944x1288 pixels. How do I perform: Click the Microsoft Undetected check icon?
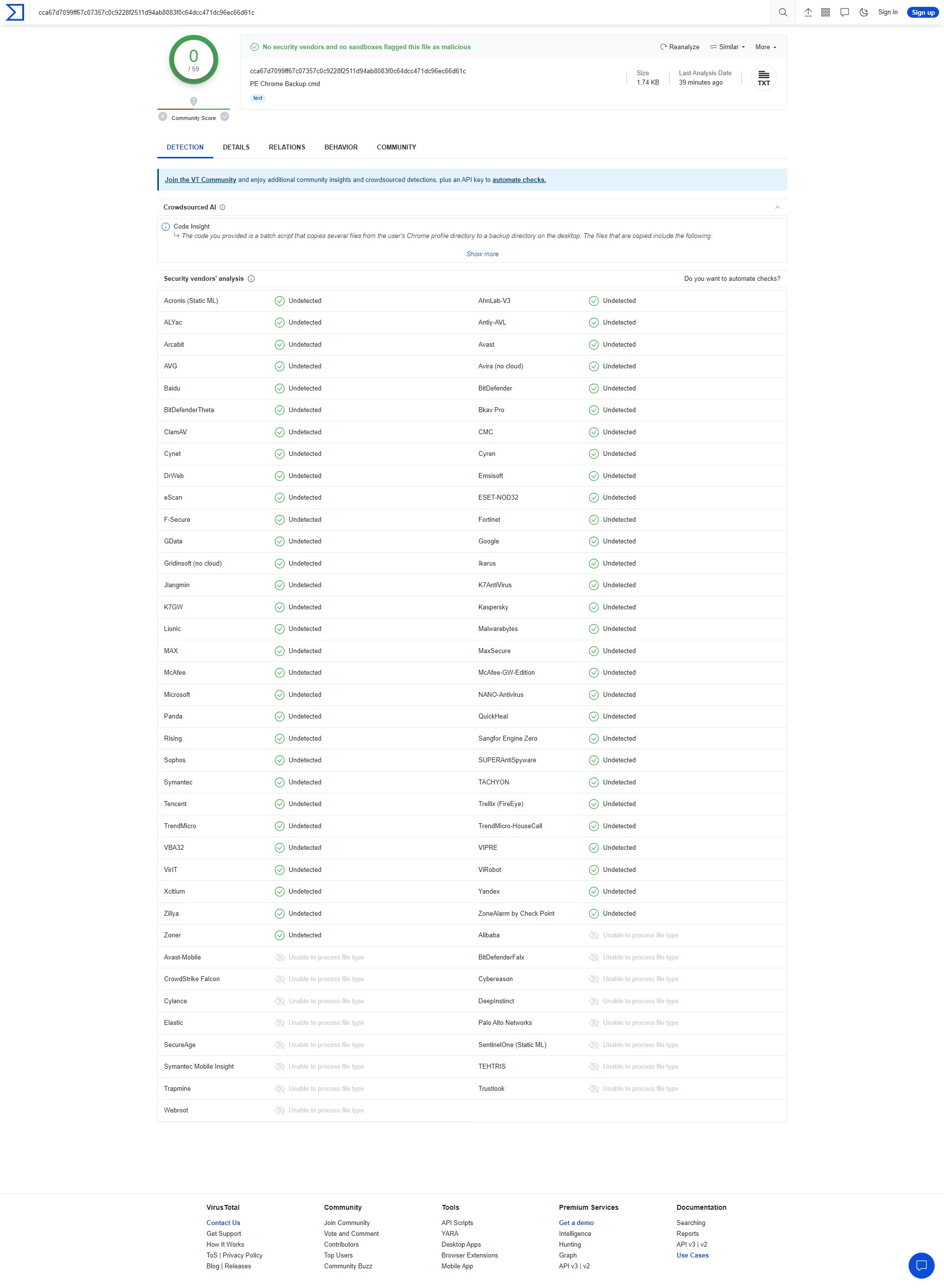click(279, 695)
